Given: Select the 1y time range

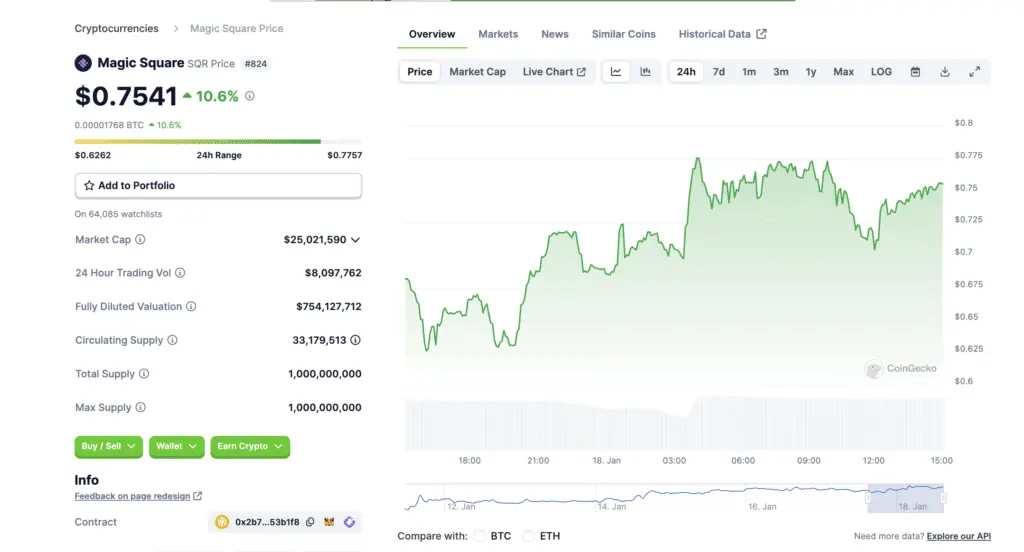Looking at the screenshot, I should (810, 72).
